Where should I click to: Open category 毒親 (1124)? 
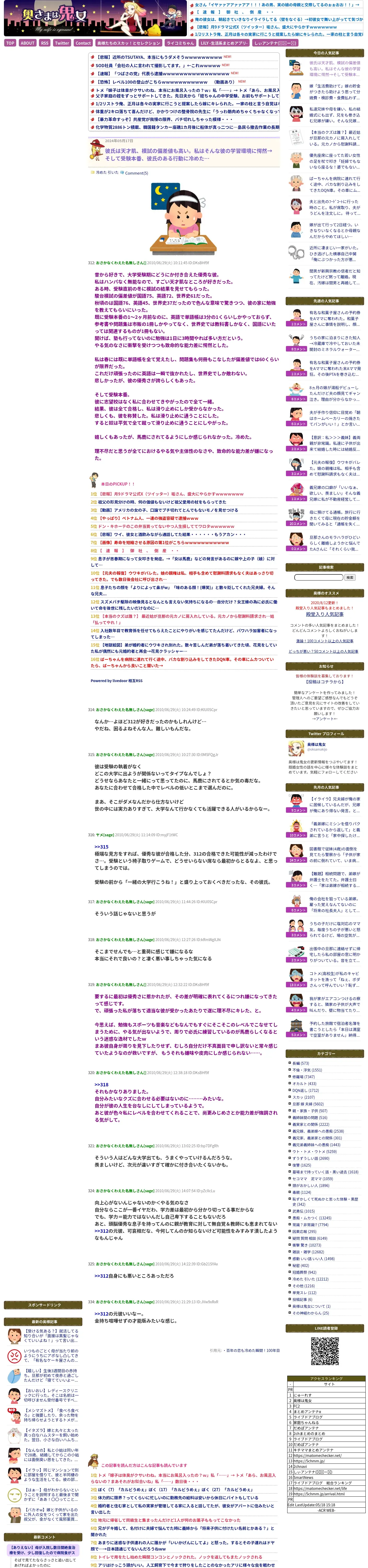[x=302, y=1192]
